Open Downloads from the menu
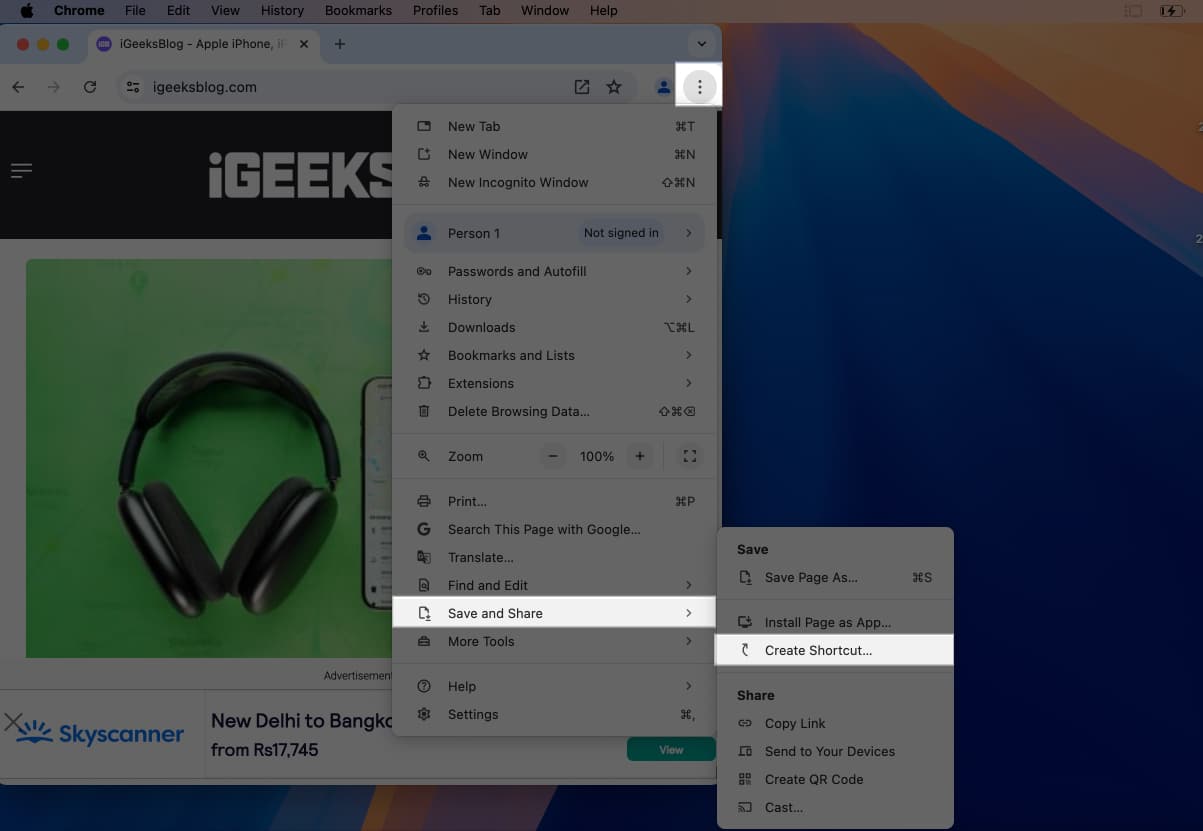This screenshot has height=831, width=1203. tap(555, 327)
